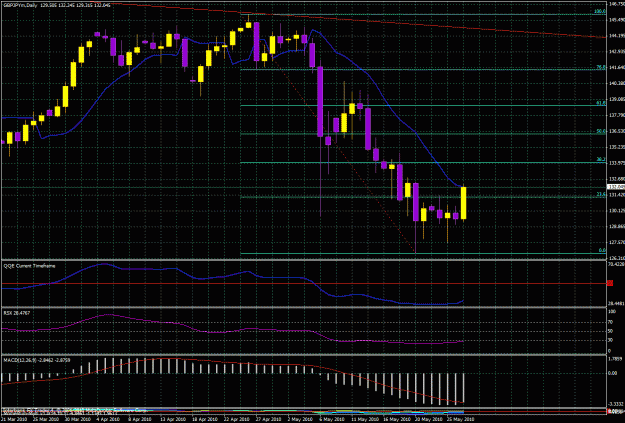Select the 0.0 Fibonacci level label
The width and height of the screenshot is (625, 423).
tap(603, 250)
